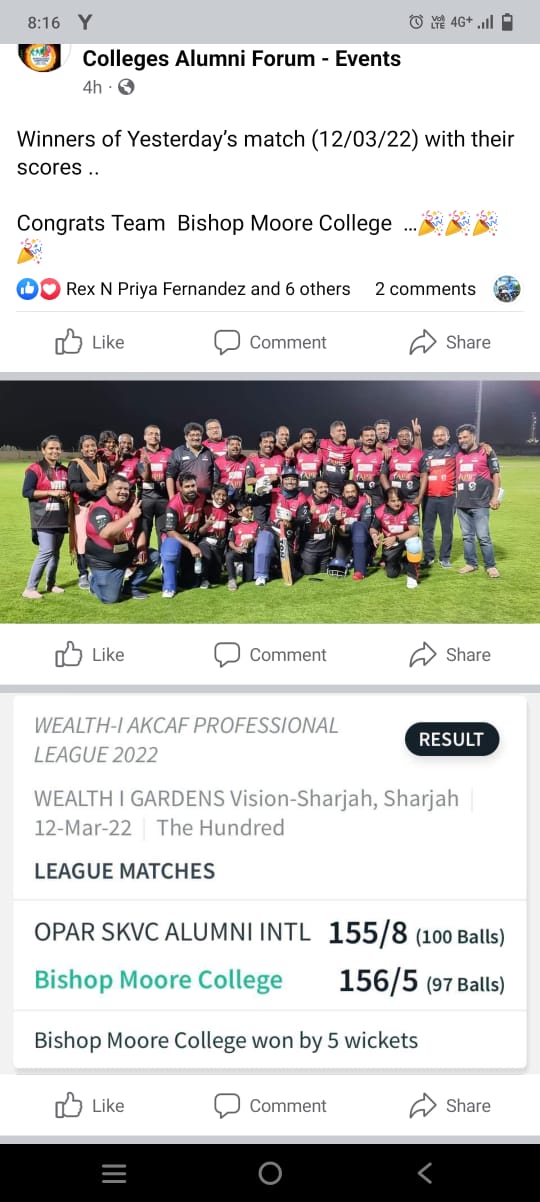The height and width of the screenshot is (1202, 540).
Task: Like the top post with thumbs-up icon
Action: point(89,342)
